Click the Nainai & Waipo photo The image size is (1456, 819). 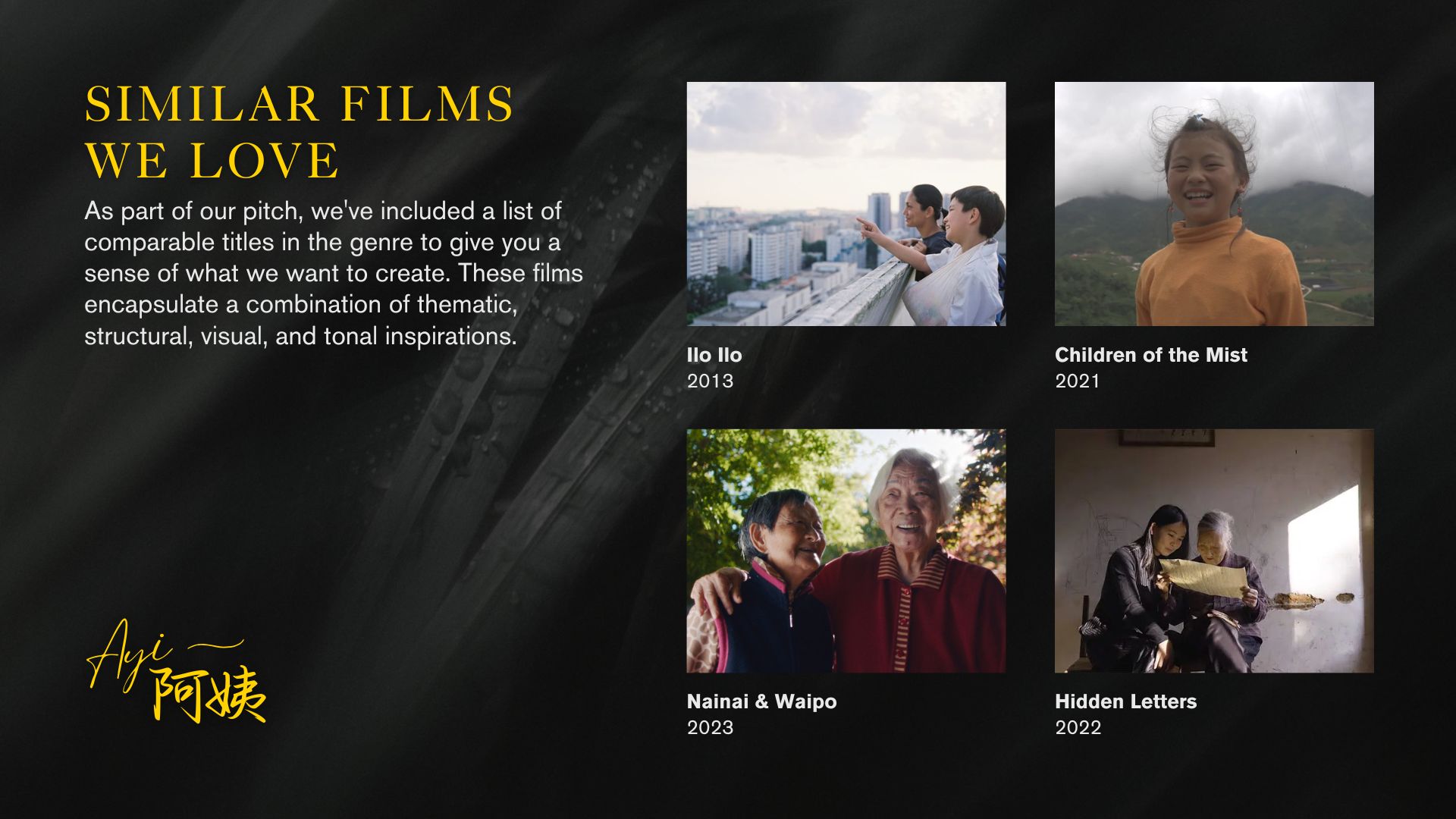click(846, 551)
